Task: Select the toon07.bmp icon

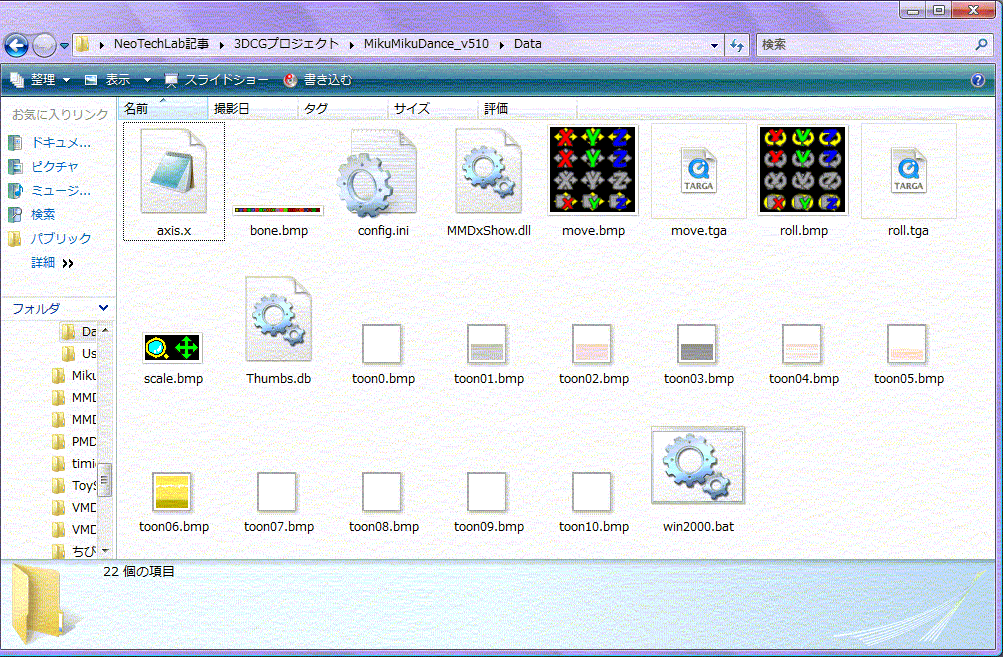Action: (277, 491)
